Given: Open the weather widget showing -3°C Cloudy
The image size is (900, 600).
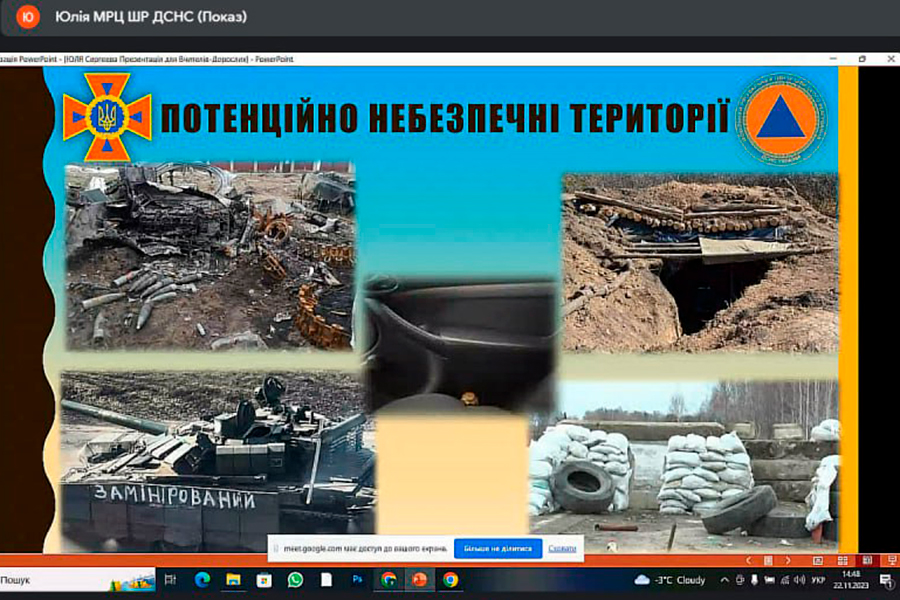Looking at the screenshot, I should (670, 580).
